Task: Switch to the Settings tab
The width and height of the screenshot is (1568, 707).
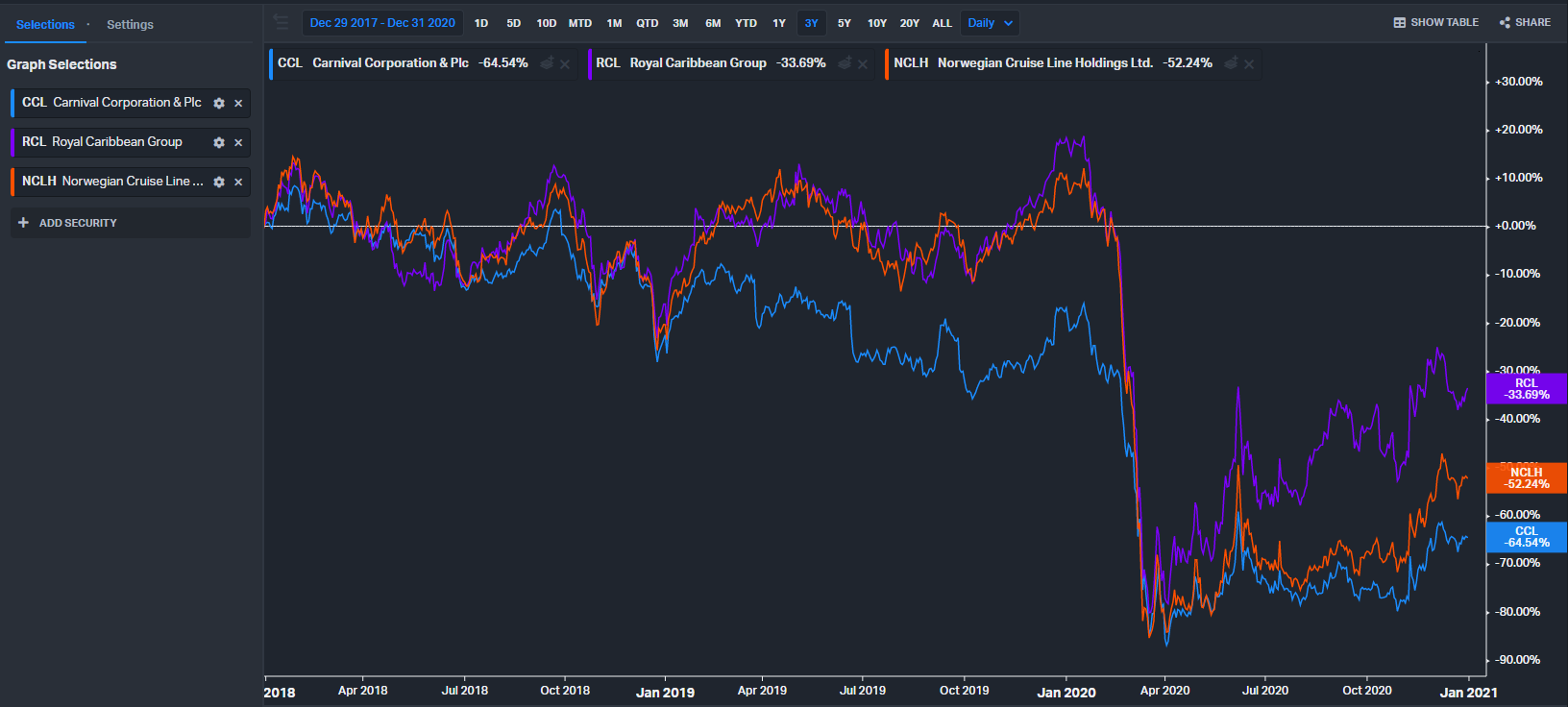Action: pyautogui.click(x=130, y=24)
